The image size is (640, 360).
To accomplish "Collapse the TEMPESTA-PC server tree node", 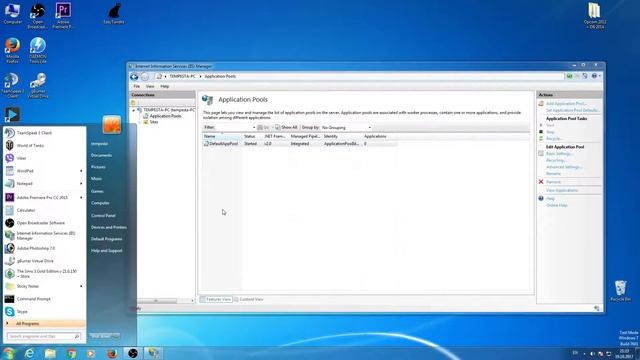I will click(x=133, y=110).
